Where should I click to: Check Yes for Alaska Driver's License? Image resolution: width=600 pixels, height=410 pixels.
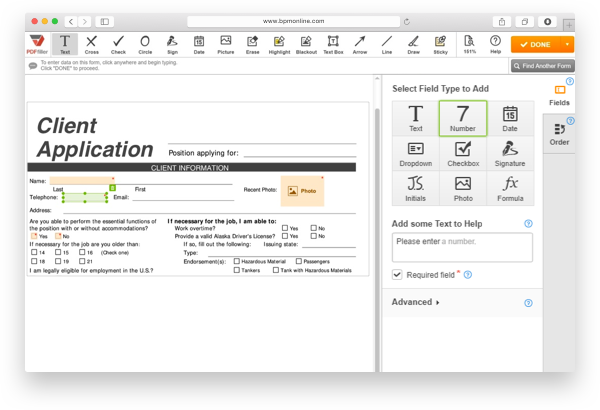coord(285,236)
